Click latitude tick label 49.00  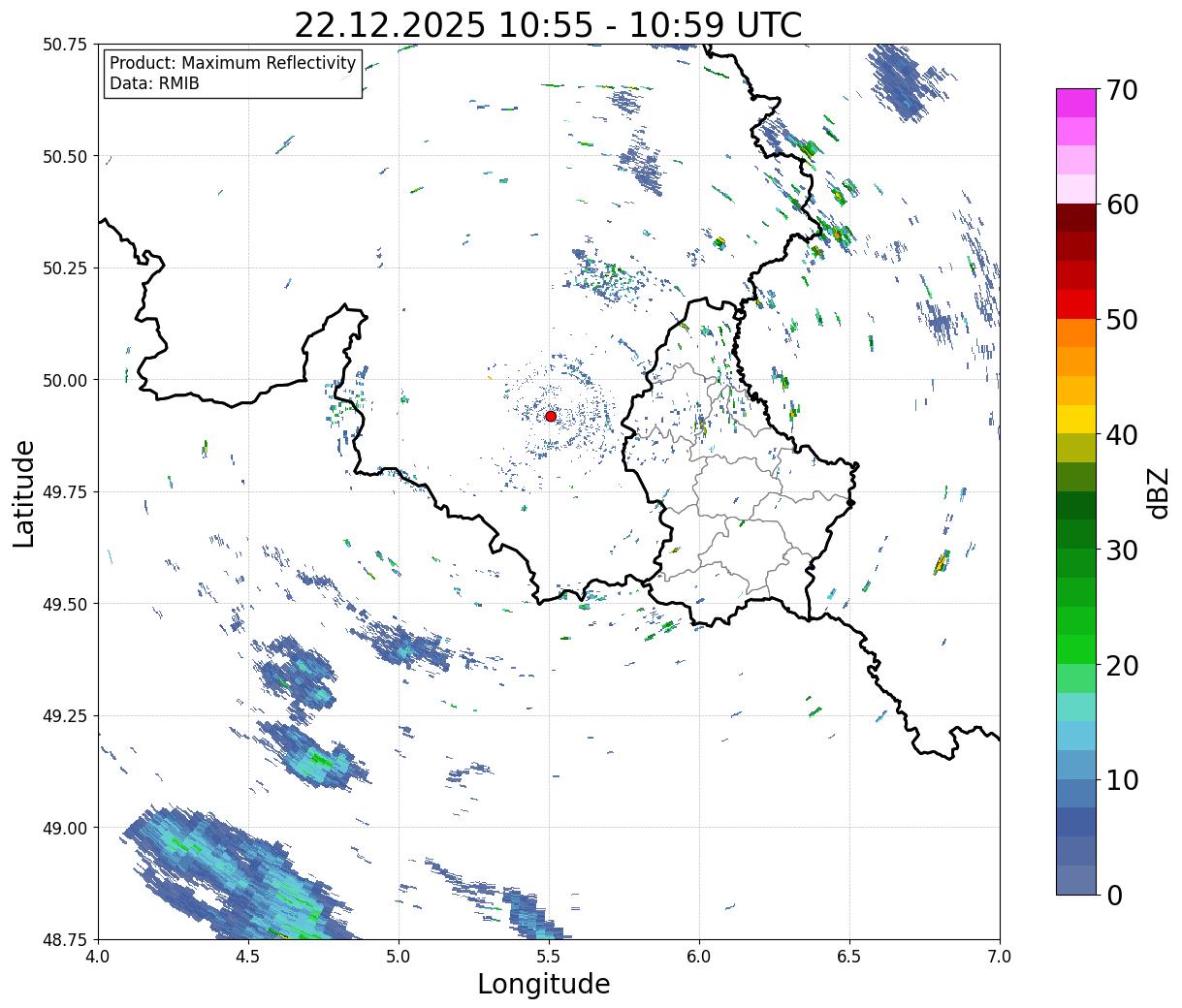(x=65, y=828)
